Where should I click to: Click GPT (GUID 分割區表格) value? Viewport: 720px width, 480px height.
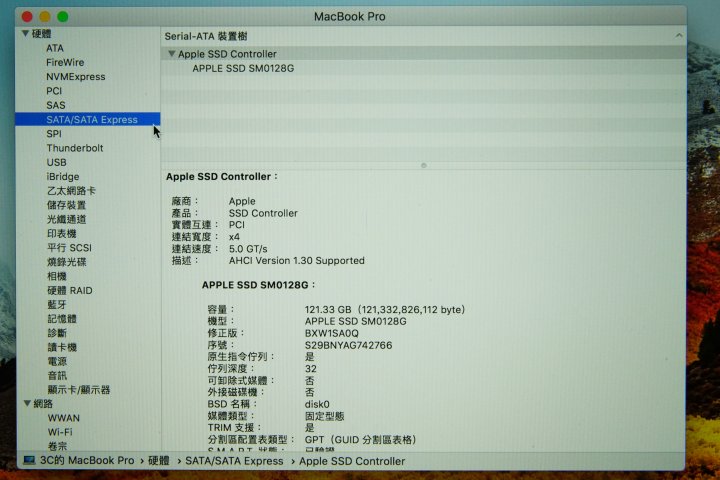(360, 440)
